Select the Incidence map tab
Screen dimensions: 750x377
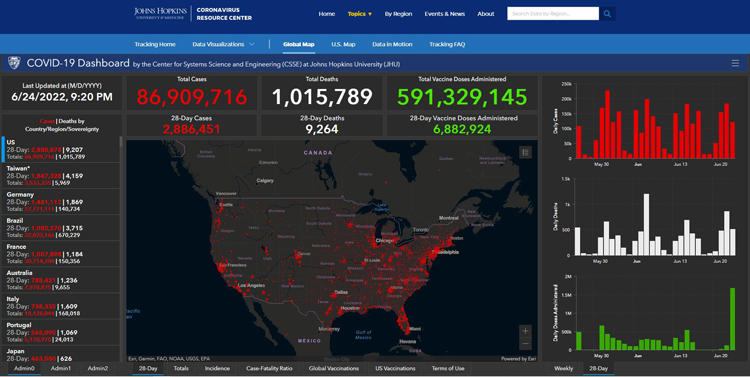pyautogui.click(x=217, y=368)
